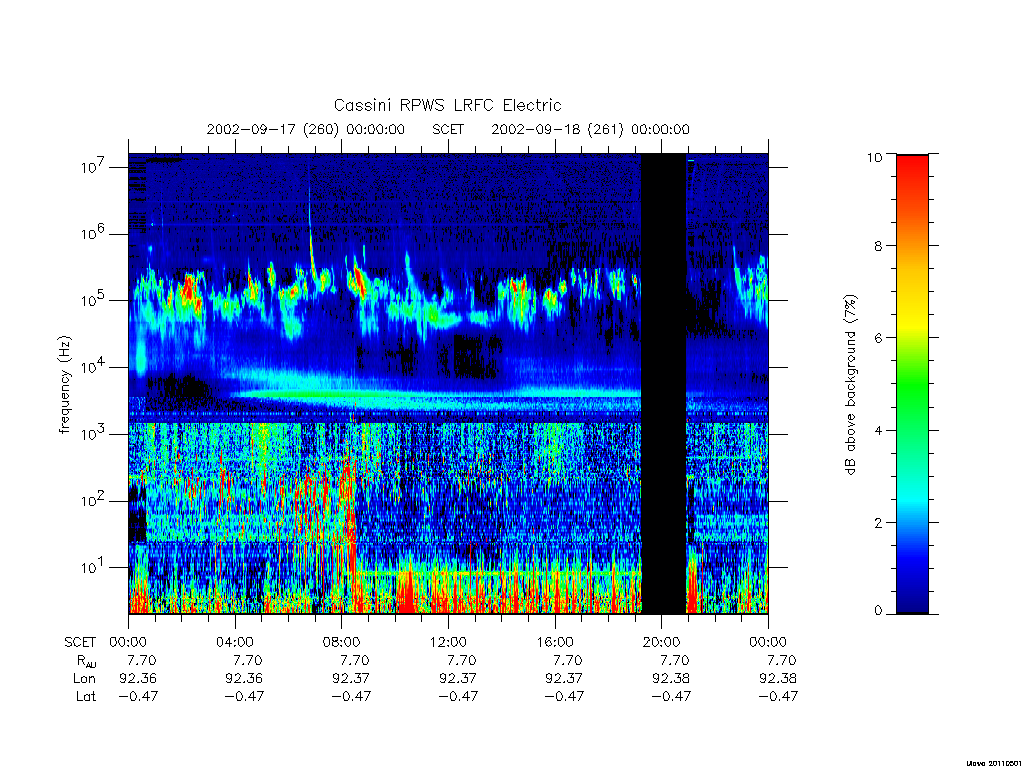Click the 10^7 frequency tick label
This screenshot has width=1024, height=768.
click(93, 167)
